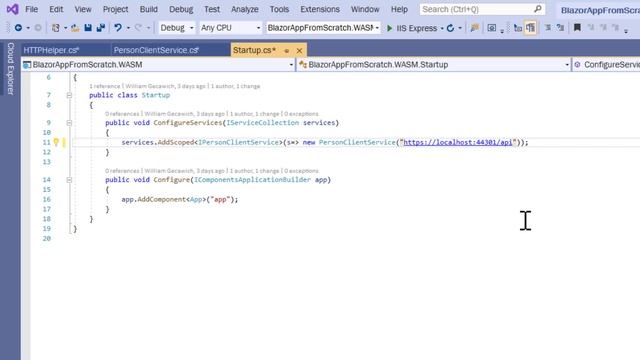Uncomment the selected lines icon
The width and height of the screenshot is (640, 360).
560,28
